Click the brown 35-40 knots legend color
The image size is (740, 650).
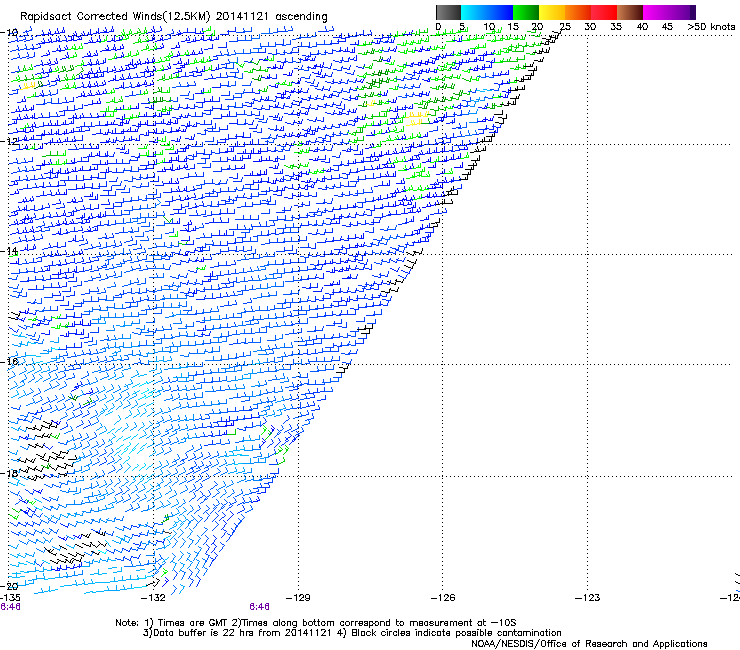pos(630,12)
